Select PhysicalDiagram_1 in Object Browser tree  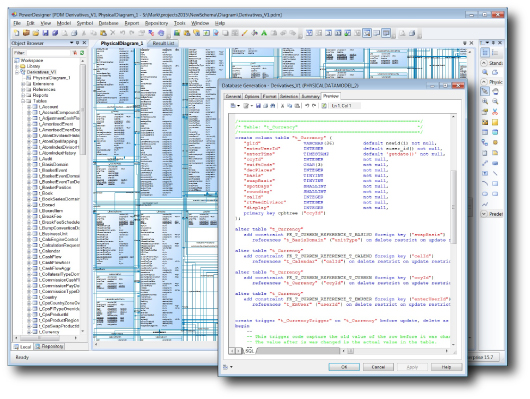point(51,78)
